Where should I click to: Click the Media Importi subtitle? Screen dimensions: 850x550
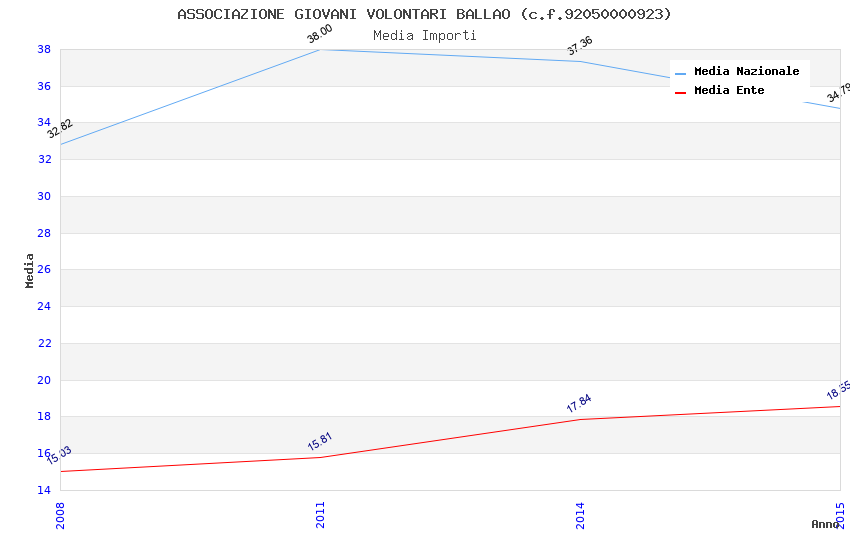coord(424,35)
